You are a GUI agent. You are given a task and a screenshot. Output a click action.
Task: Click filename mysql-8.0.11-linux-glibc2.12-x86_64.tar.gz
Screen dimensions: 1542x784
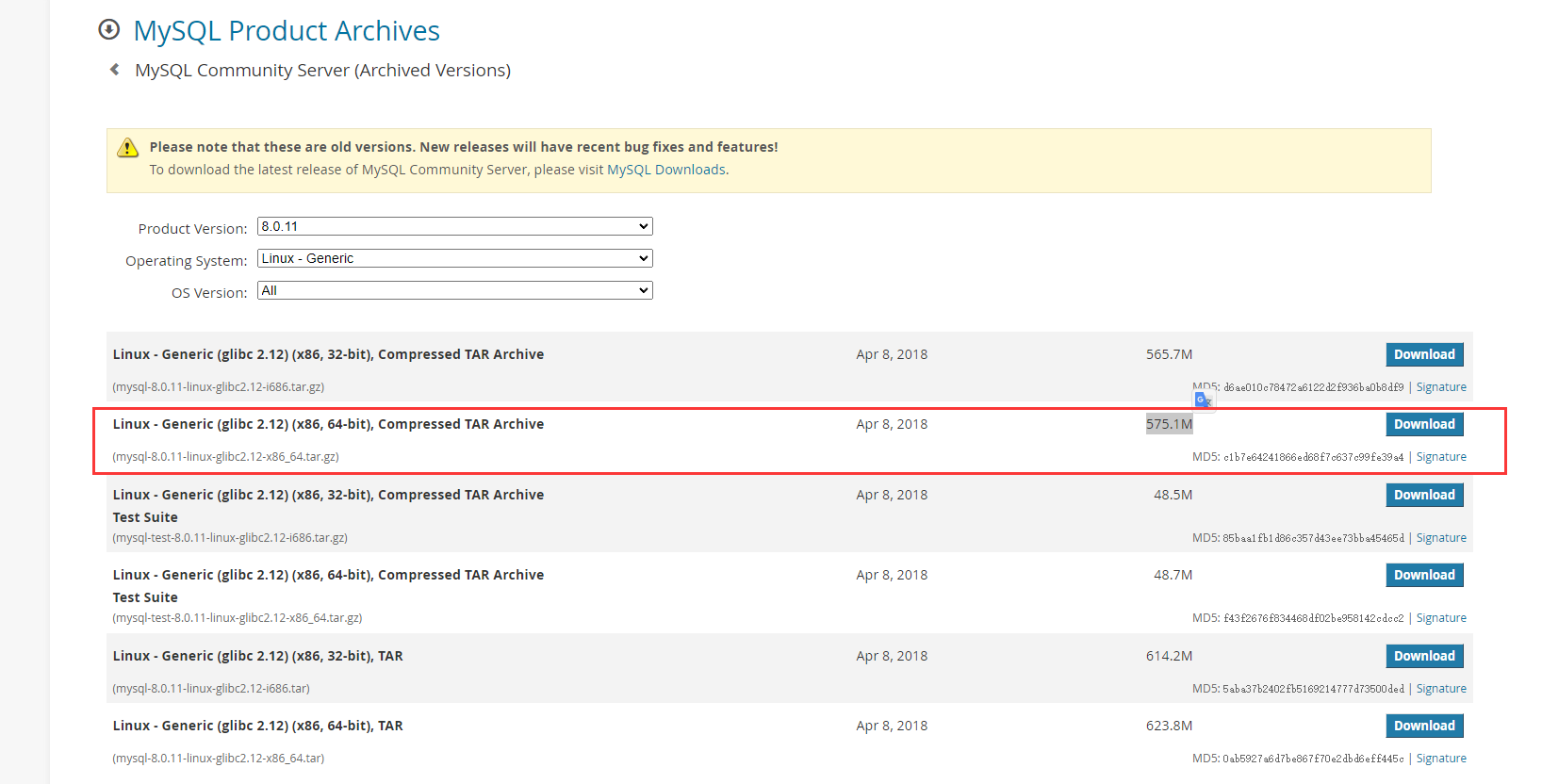(x=225, y=457)
